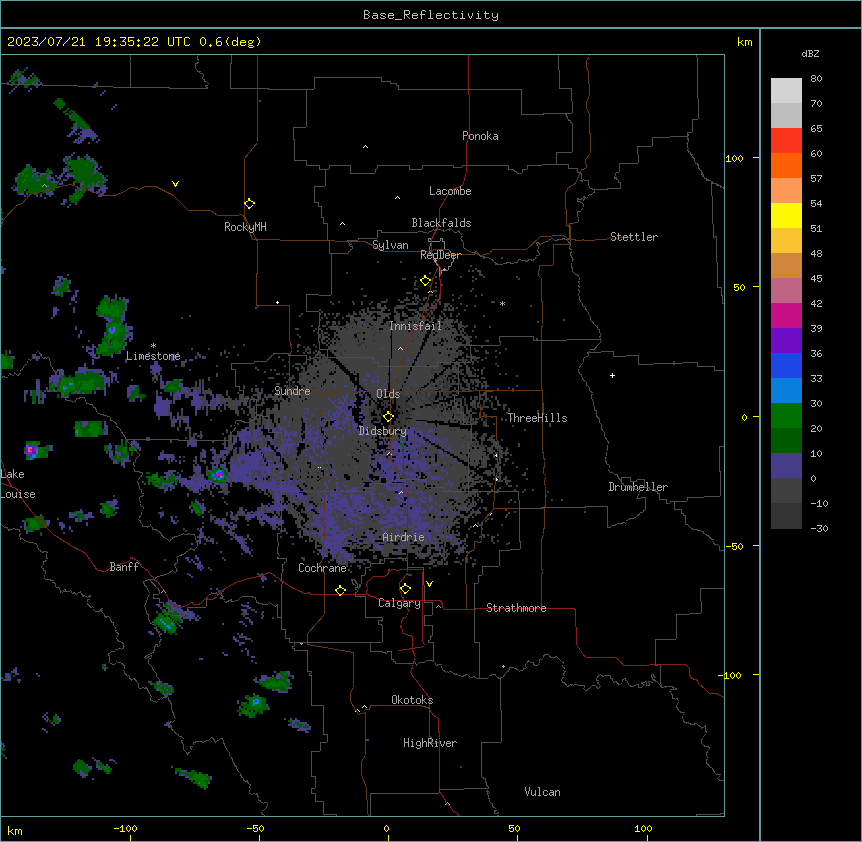Viewport: 862px width, 842px height.
Task: Click the -50 tick on the bottom axis
Action: (255, 828)
